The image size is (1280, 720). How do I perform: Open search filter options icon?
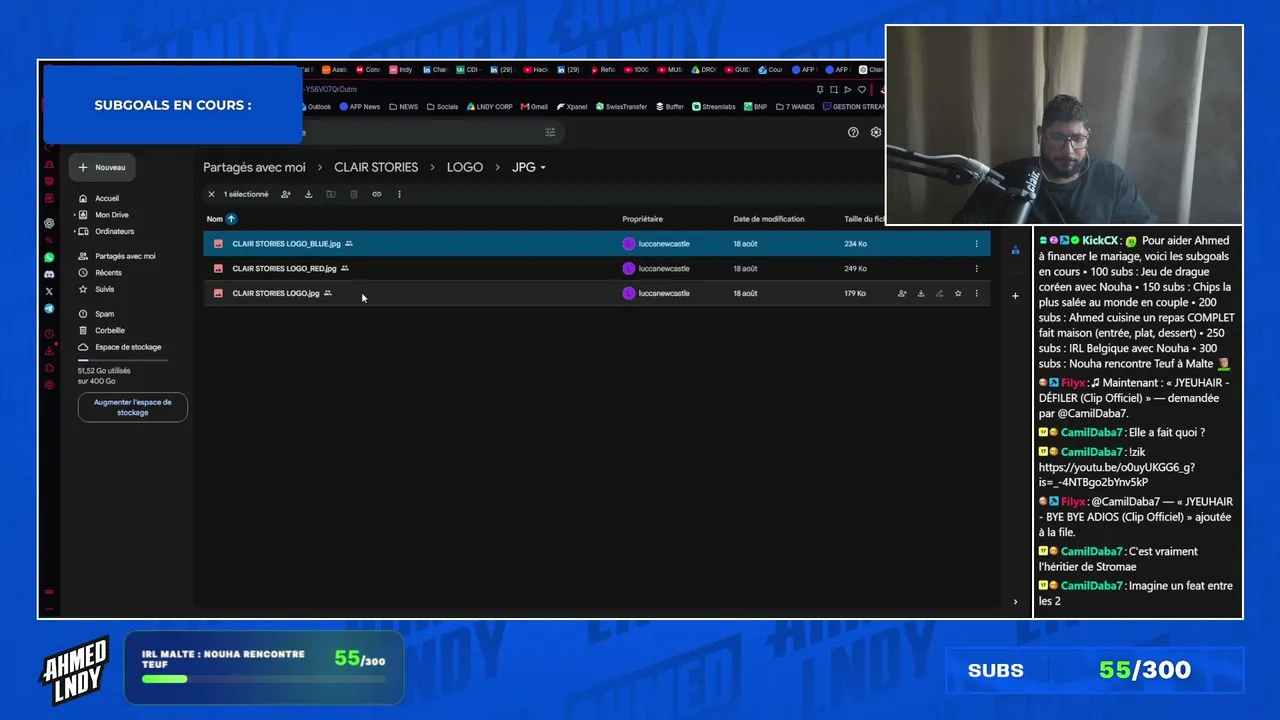[x=550, y=132]
